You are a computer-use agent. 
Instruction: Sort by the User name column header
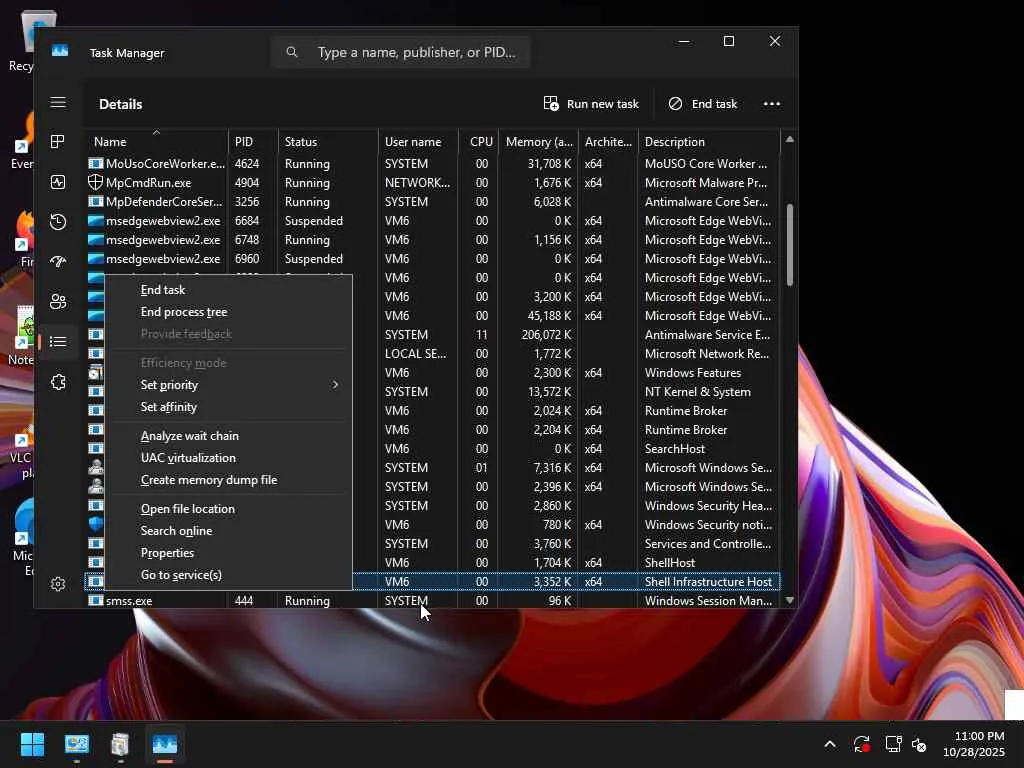click(x=418, y=142)
